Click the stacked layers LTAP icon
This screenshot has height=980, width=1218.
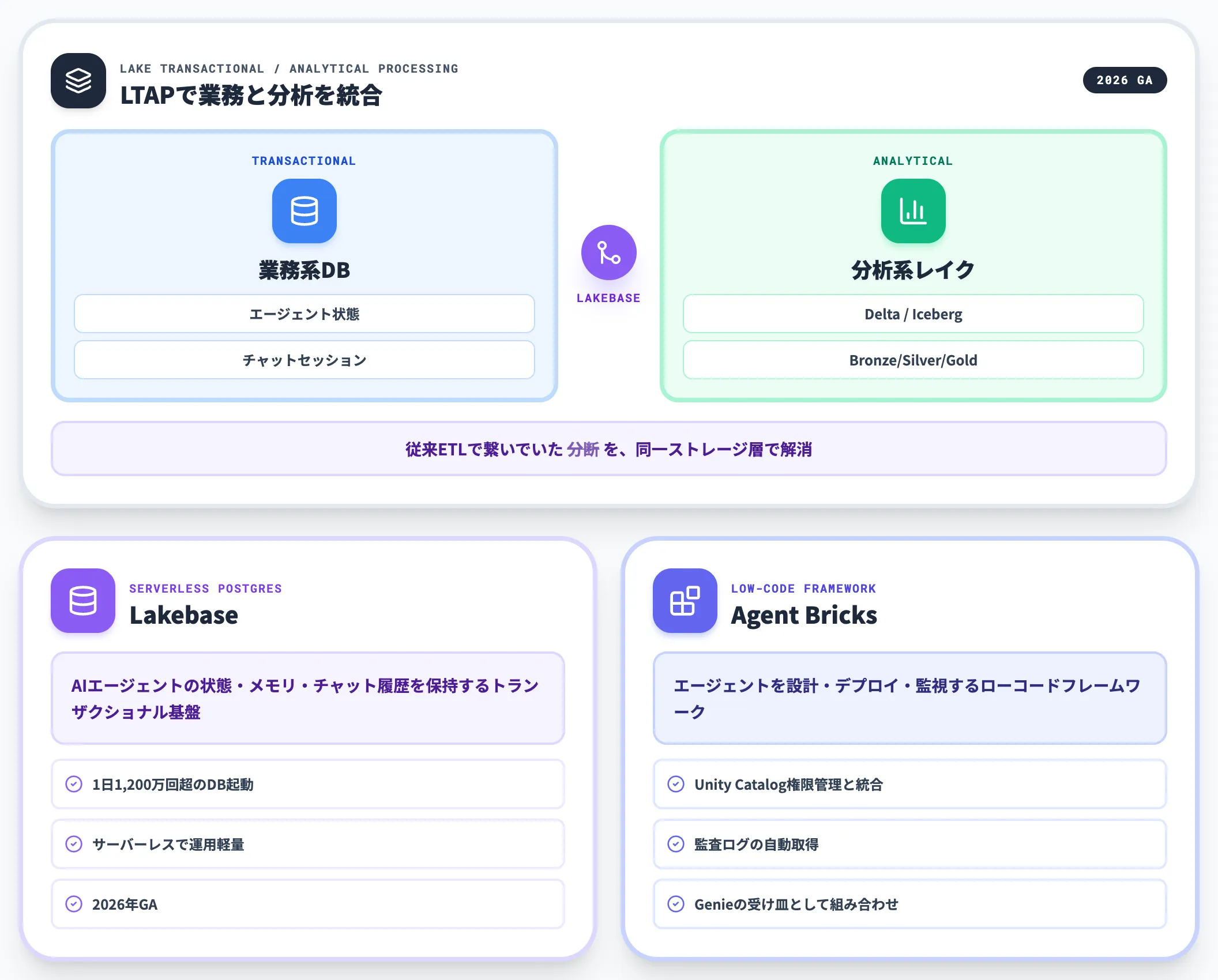pos(78,81)
